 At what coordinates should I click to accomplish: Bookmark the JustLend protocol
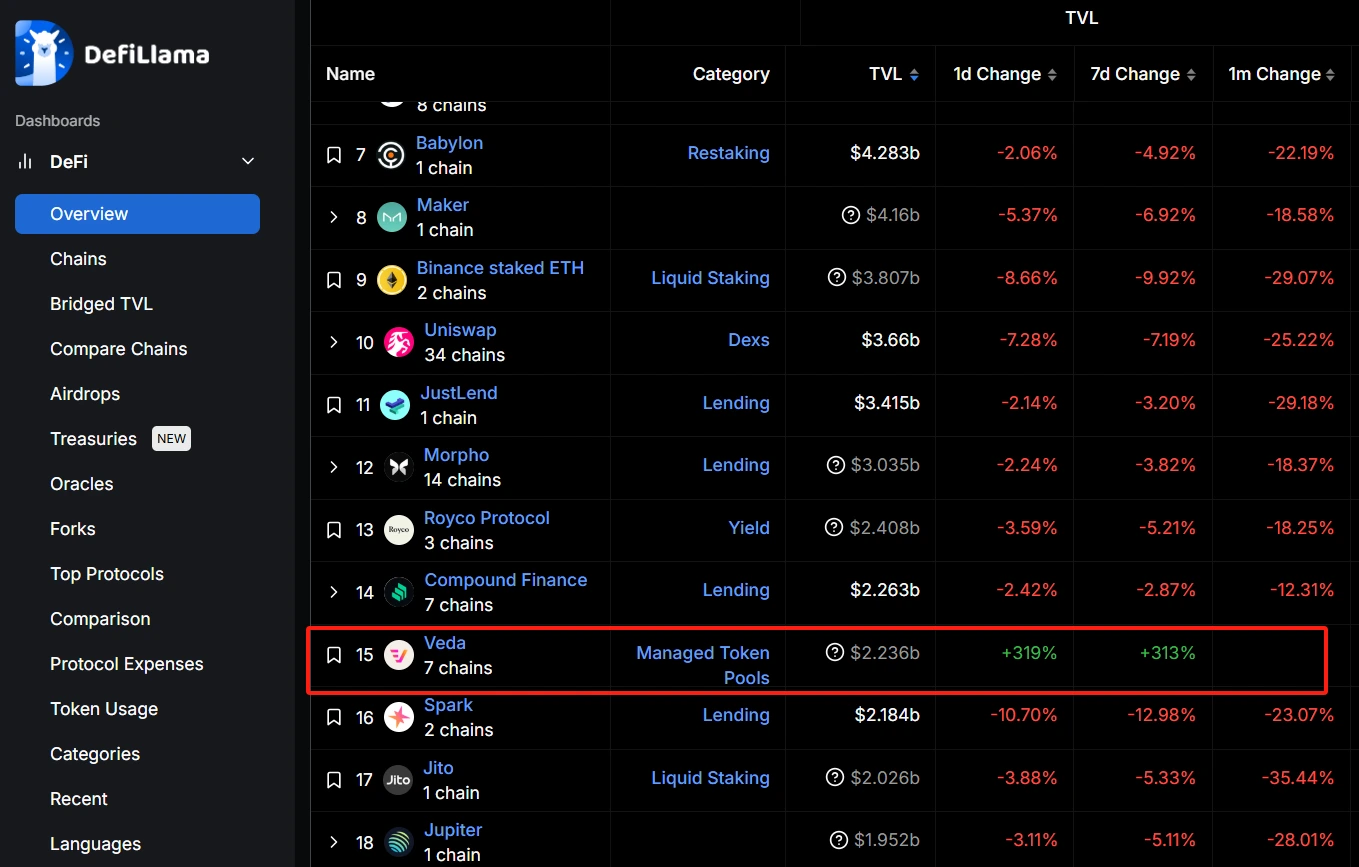pyautogui.click(x=334, y=405)
